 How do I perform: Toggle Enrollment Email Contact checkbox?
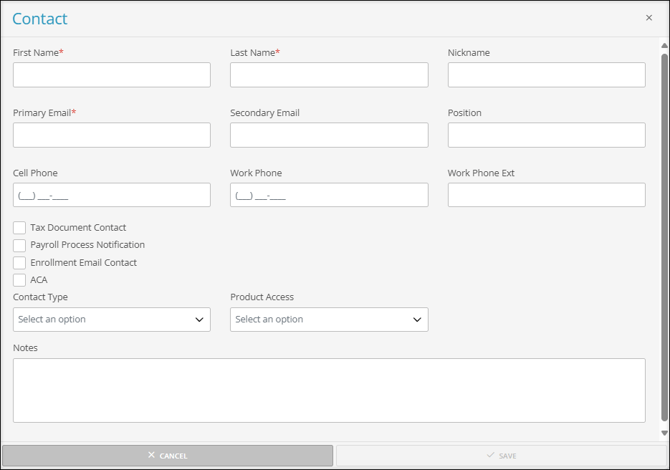[20, 263]
